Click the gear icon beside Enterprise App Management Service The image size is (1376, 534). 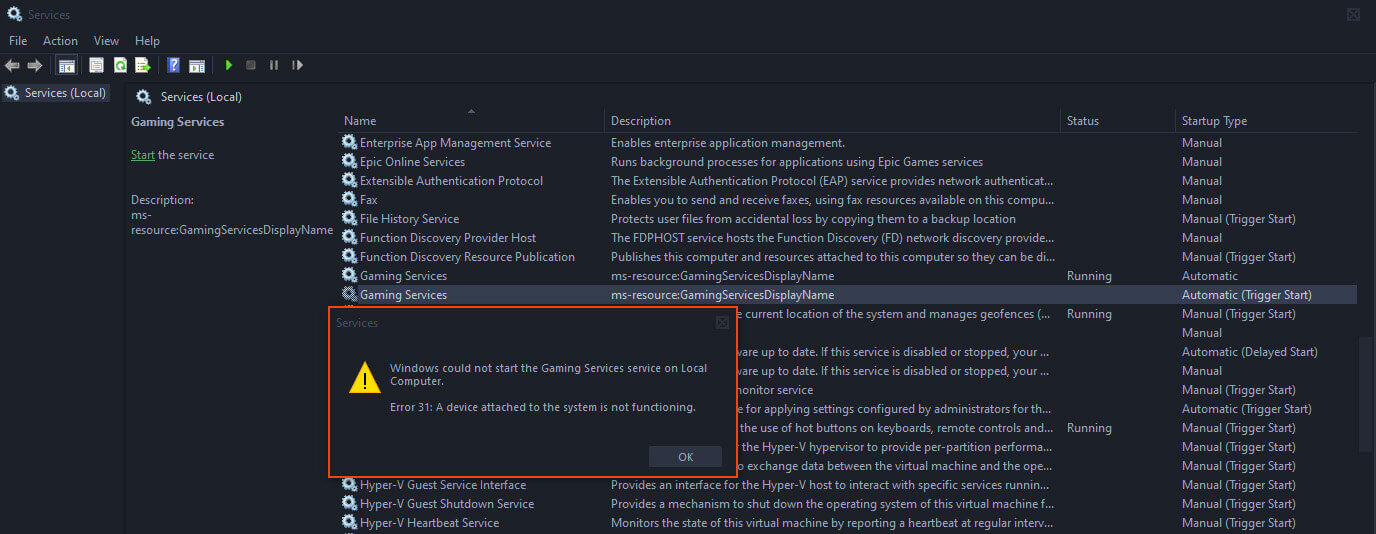click(x=349, y=143)
